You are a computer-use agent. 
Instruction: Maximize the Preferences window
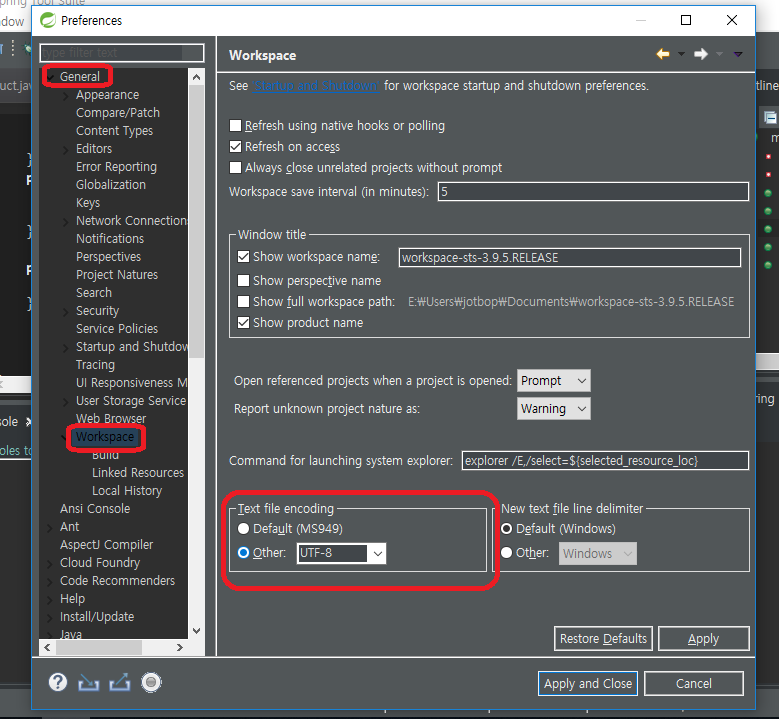(x=686, y=20)
